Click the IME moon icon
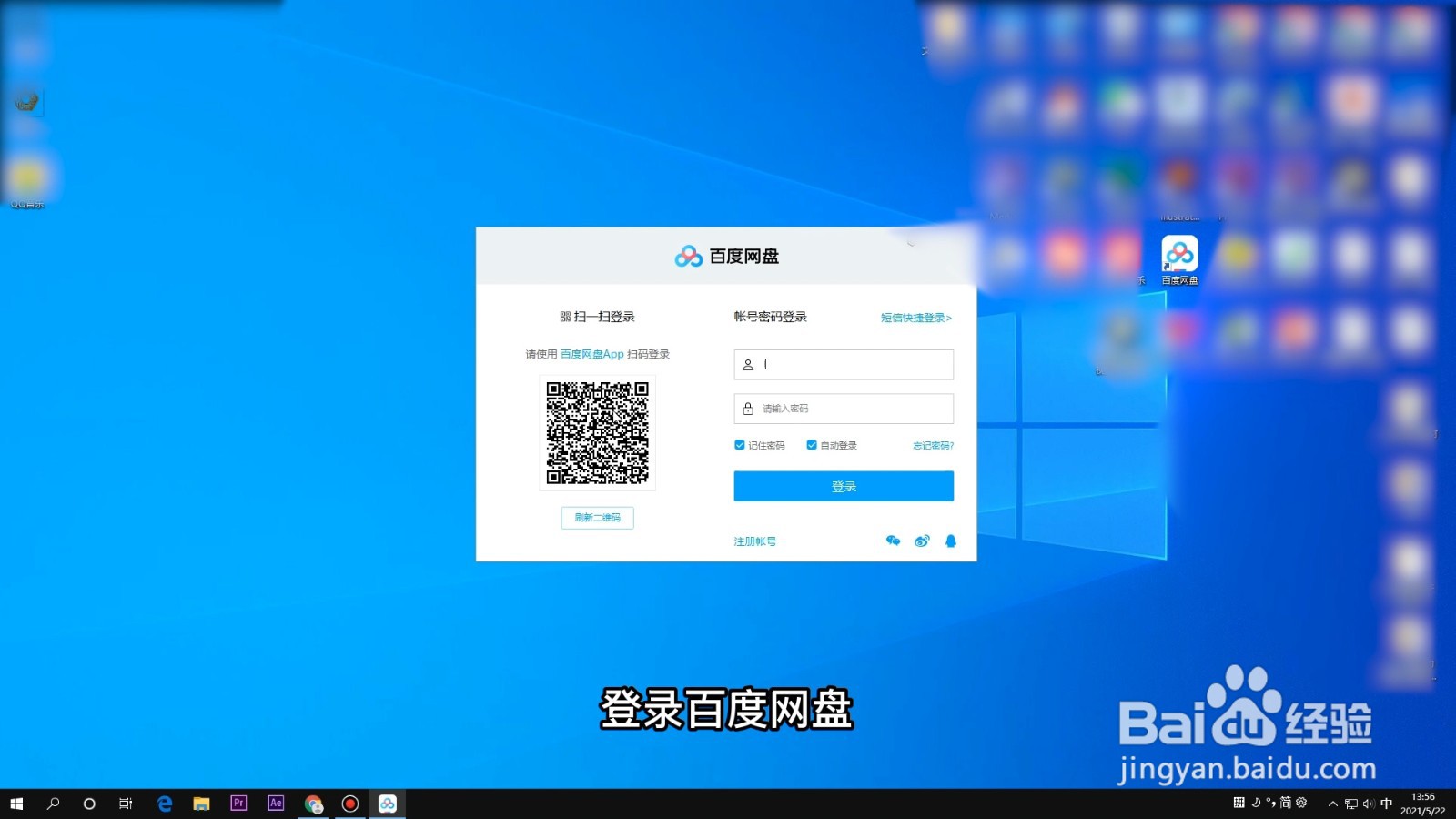This screenshot has height=819, width=1456. [1256, 803]
